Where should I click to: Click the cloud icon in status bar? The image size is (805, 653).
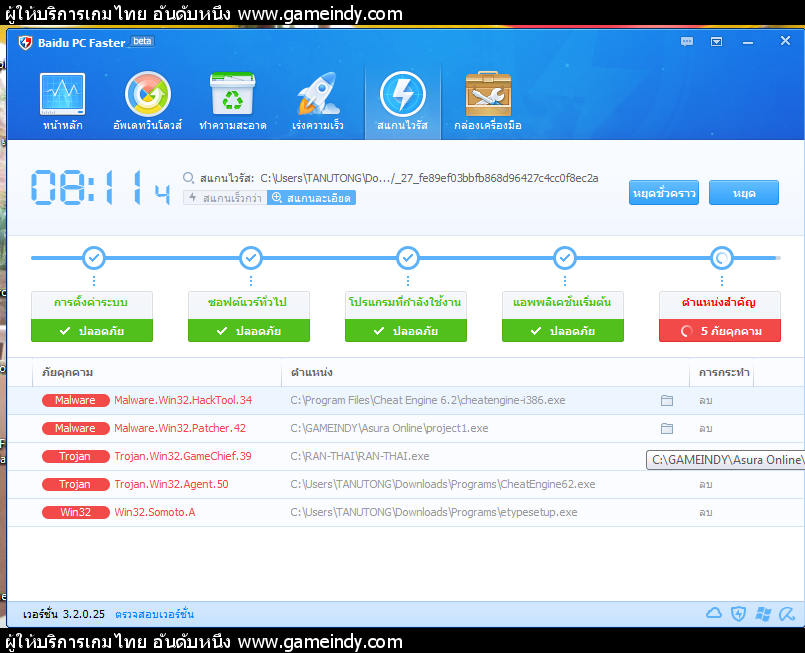714,613
